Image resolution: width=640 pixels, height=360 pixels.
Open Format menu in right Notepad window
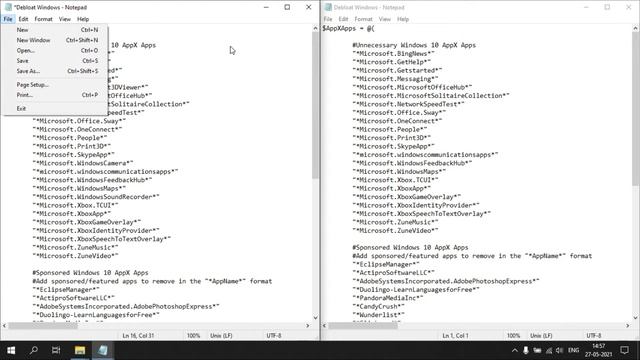coord(363,19)
